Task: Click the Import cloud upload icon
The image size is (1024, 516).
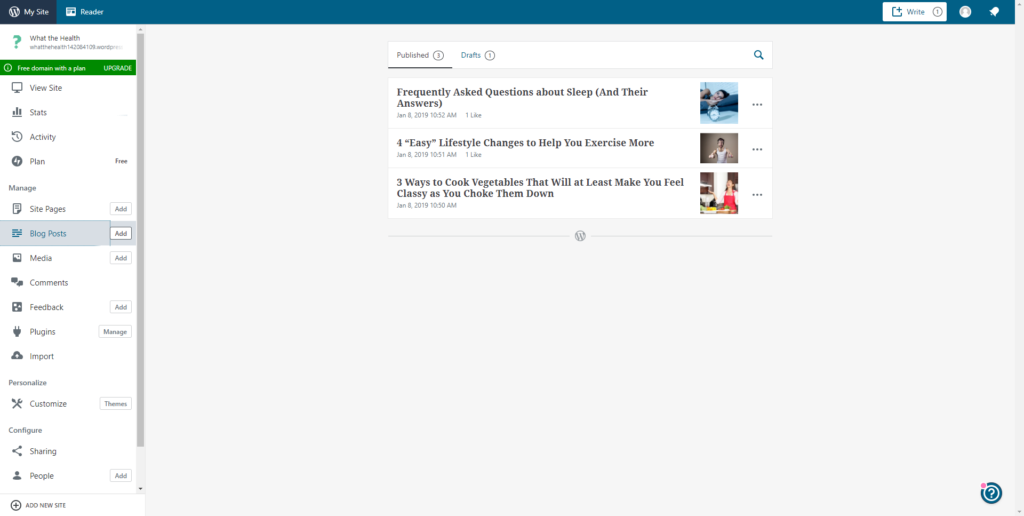Action: click(x=17, y=356)
